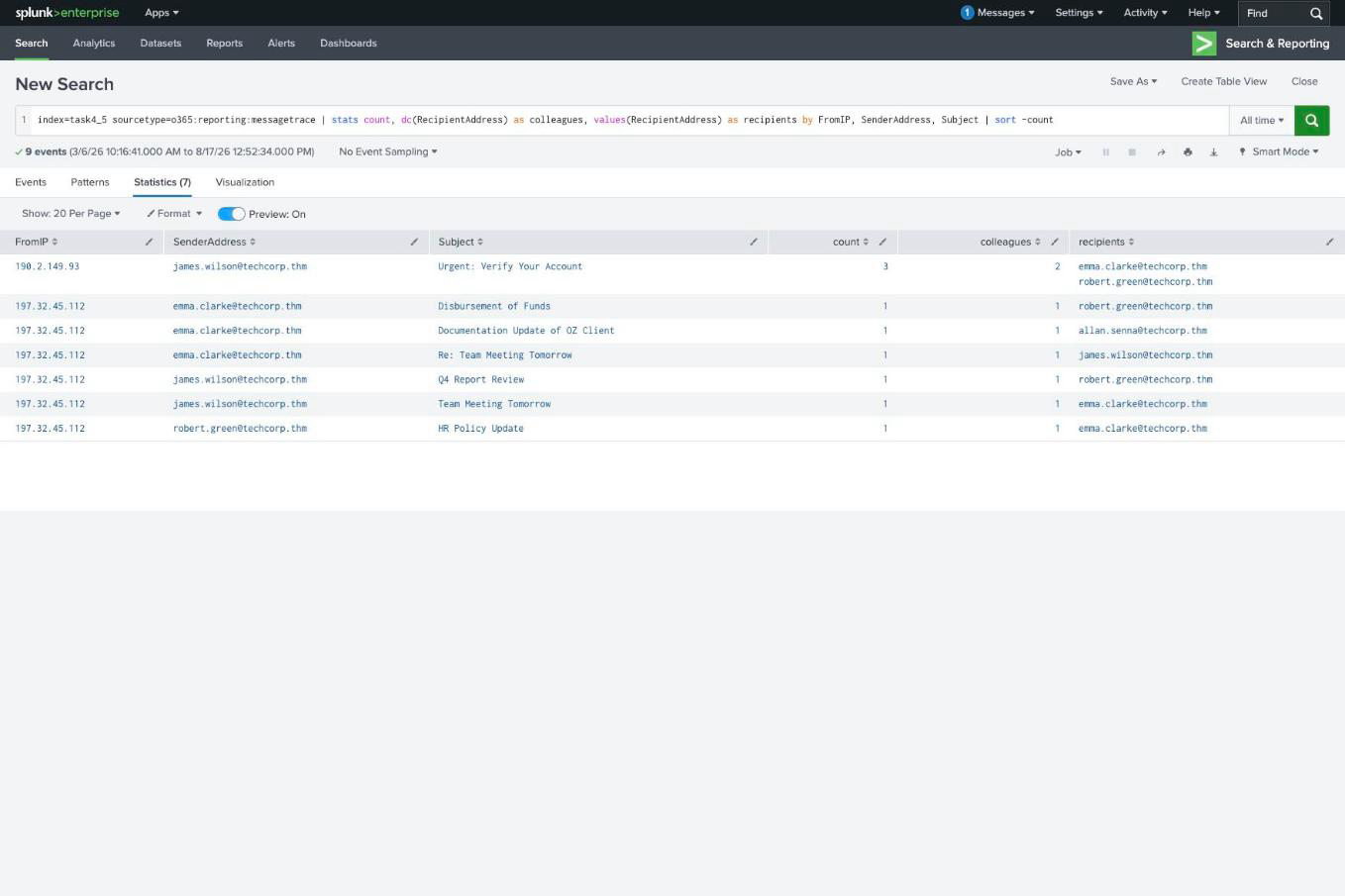1345x896 pixels.
Task: Sort by recipients column header
Action: 1106,242
